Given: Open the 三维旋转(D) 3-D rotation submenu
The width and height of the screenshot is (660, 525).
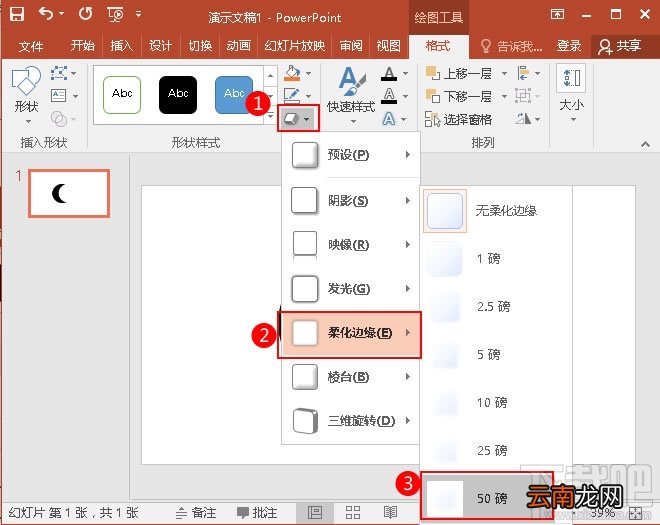Looking at the screenshot, I should click(x=351, y=421).
